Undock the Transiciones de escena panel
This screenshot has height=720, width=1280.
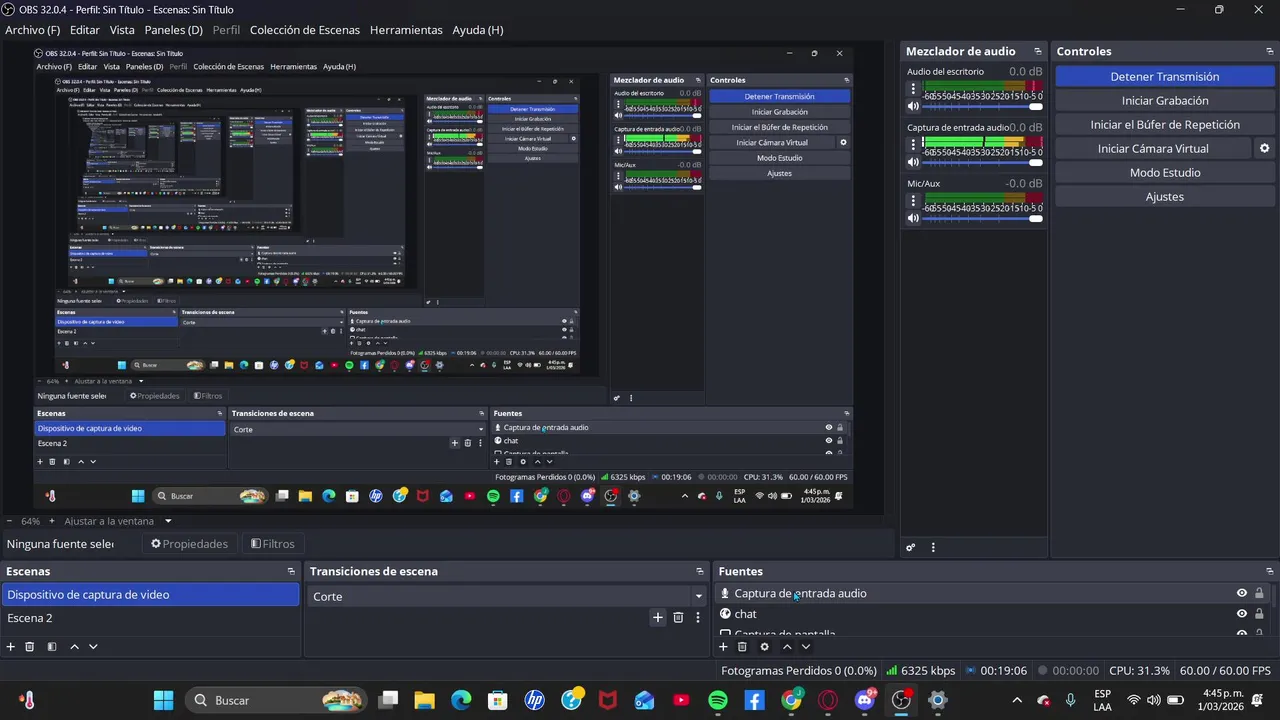[700, 571]
